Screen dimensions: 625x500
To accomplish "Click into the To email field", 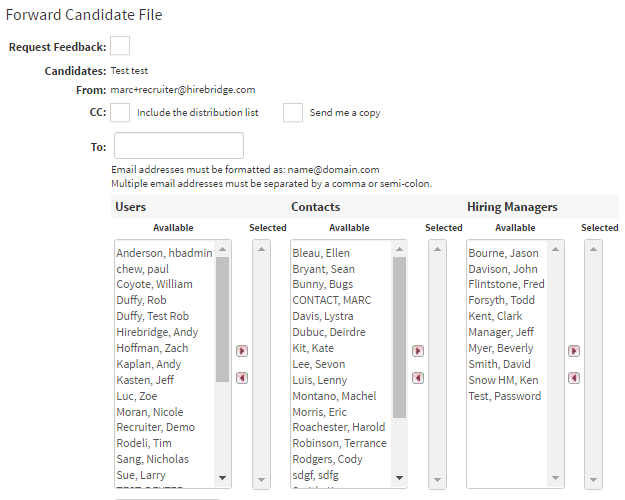I will coord(179,146).
